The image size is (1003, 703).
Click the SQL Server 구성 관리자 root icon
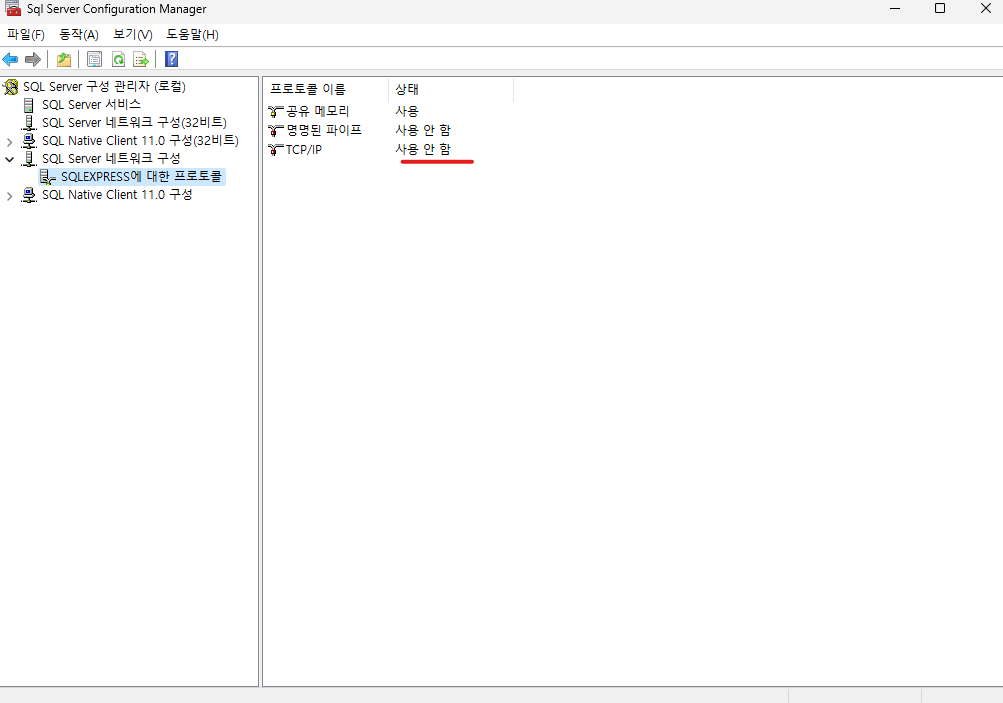point(11,86)
